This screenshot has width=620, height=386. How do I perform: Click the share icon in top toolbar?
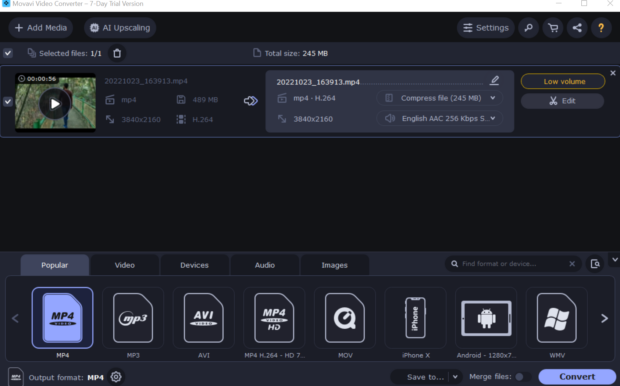click(577, 28)
